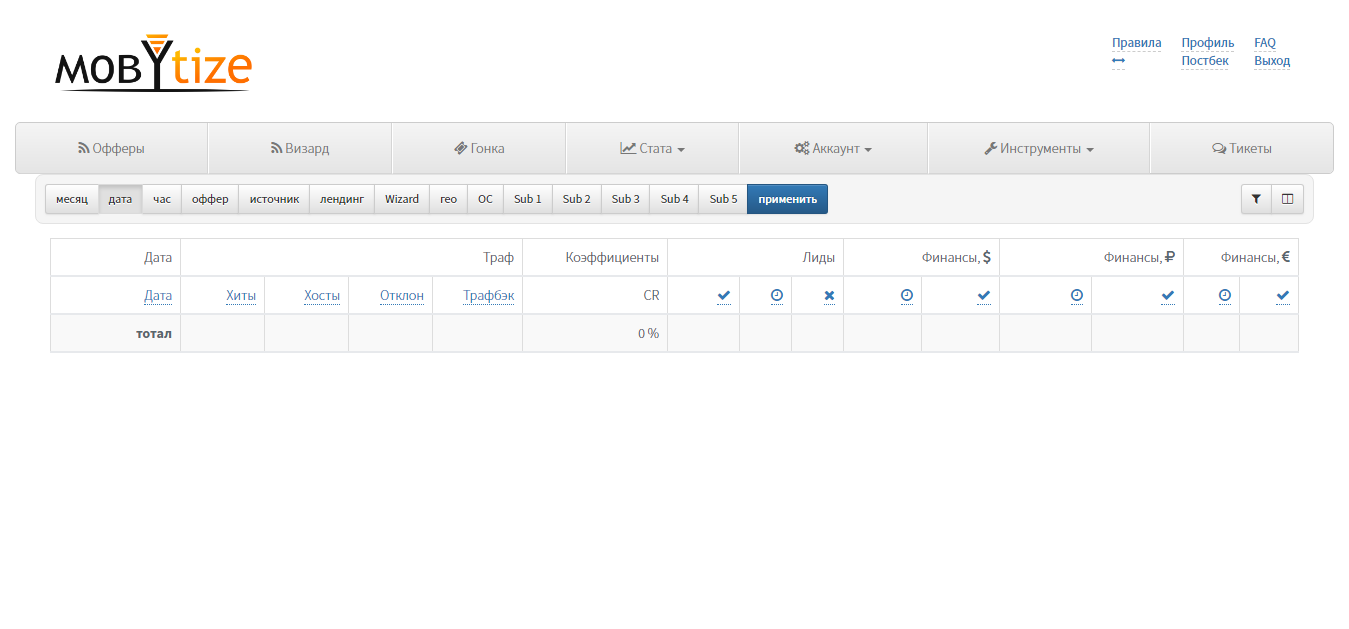
Task: Click the double-arrow link under Правила
Action: coord(1118,61)
